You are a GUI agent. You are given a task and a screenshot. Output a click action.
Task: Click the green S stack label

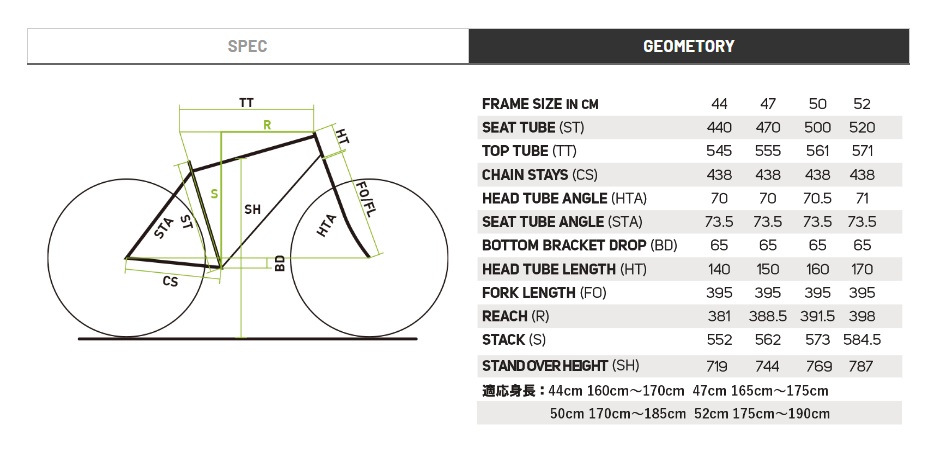214,194
